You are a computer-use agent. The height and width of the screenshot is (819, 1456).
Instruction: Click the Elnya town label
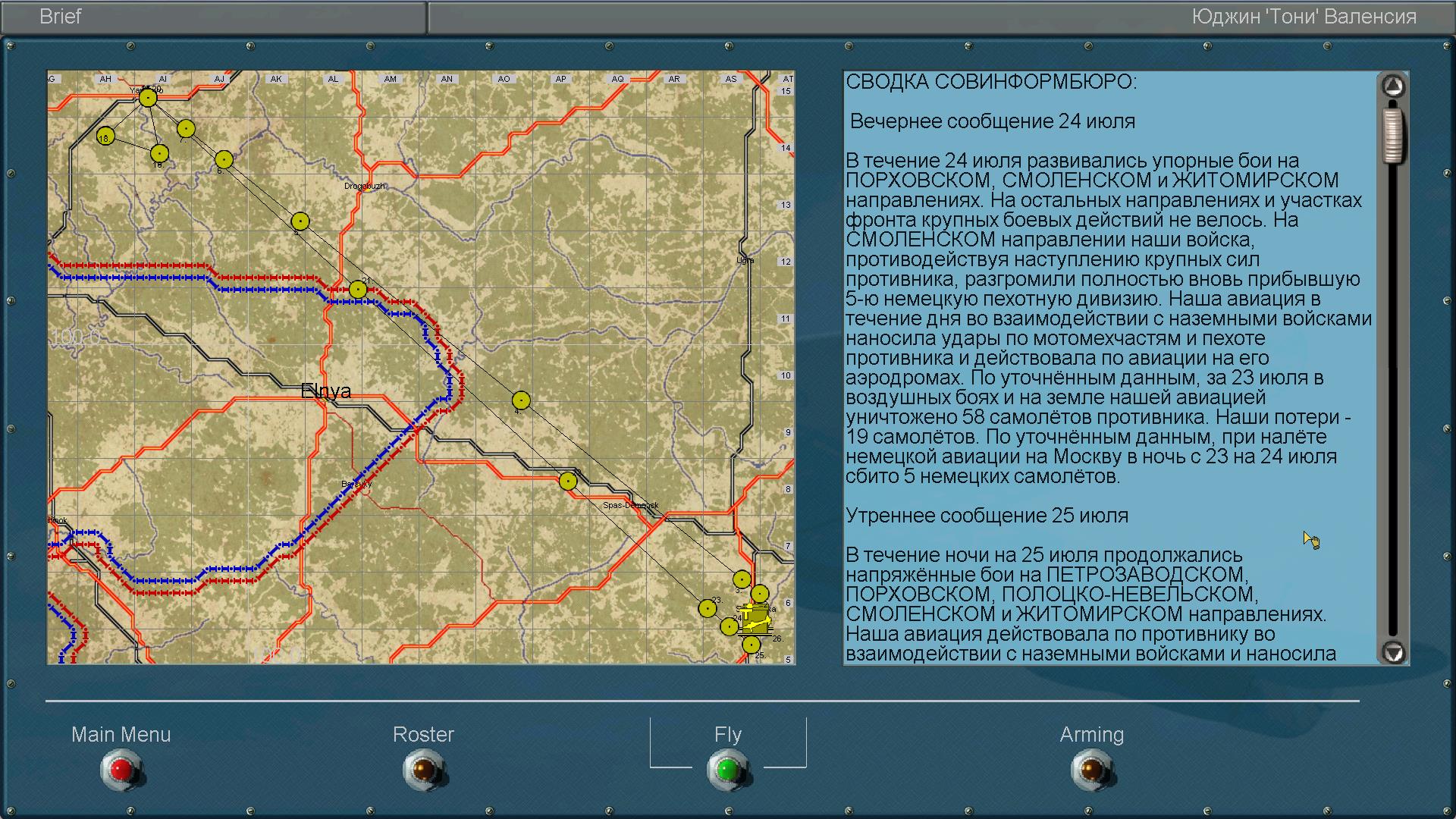(x=326, y=391)
